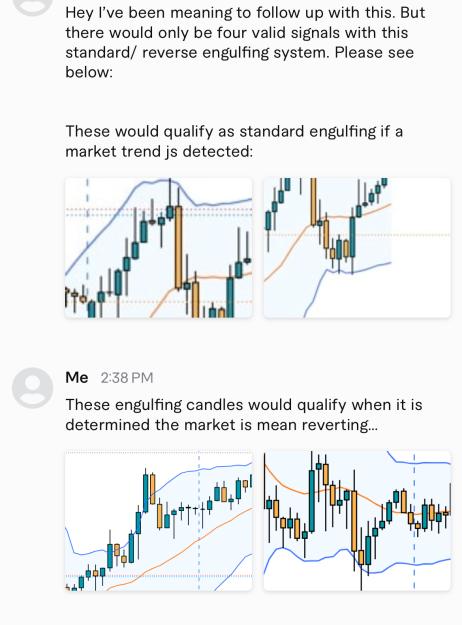Click the dashed vertical line in fourth chart

(x=414, y=521)
